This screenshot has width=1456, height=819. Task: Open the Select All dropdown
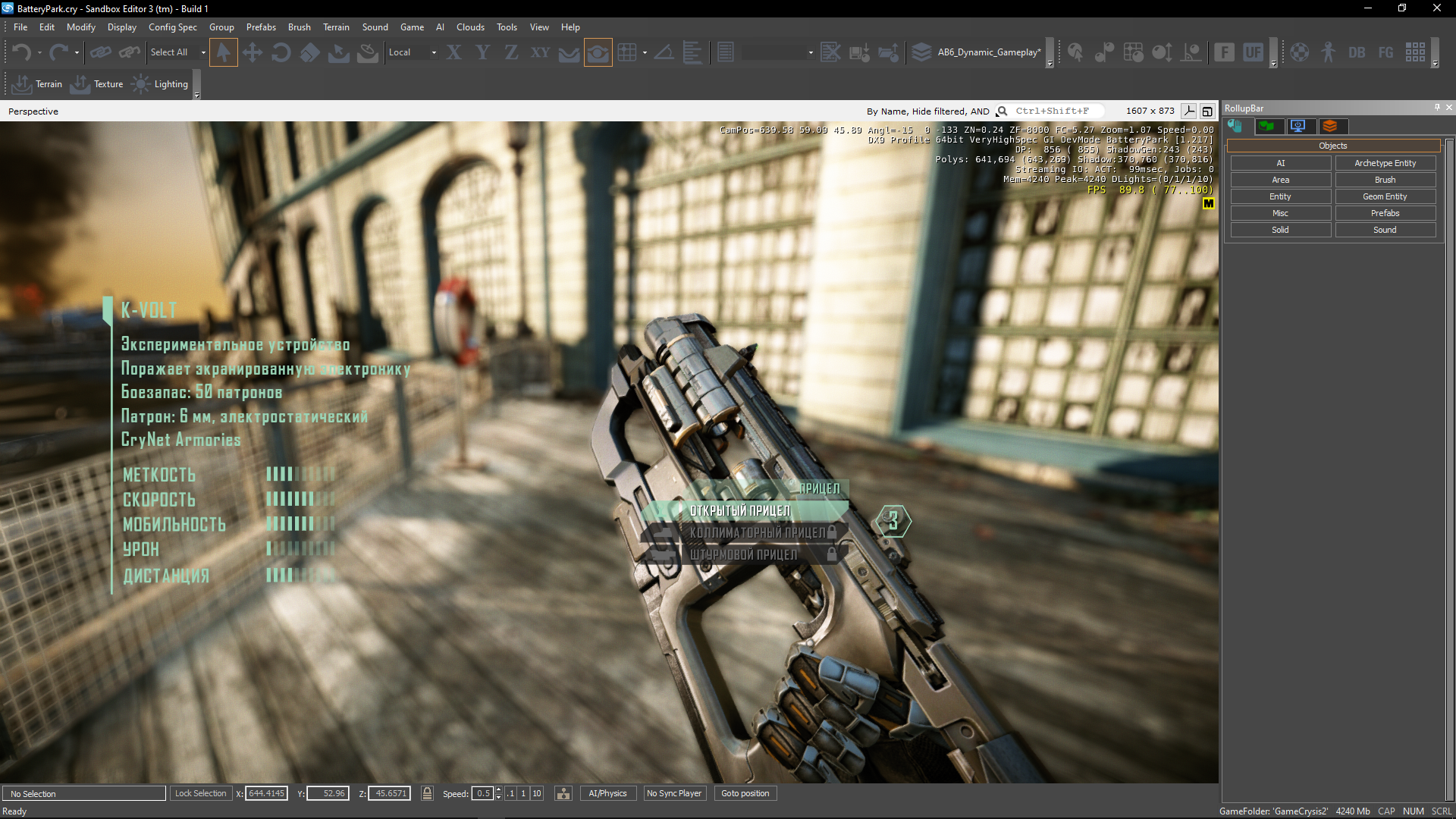tap(203, 52)
